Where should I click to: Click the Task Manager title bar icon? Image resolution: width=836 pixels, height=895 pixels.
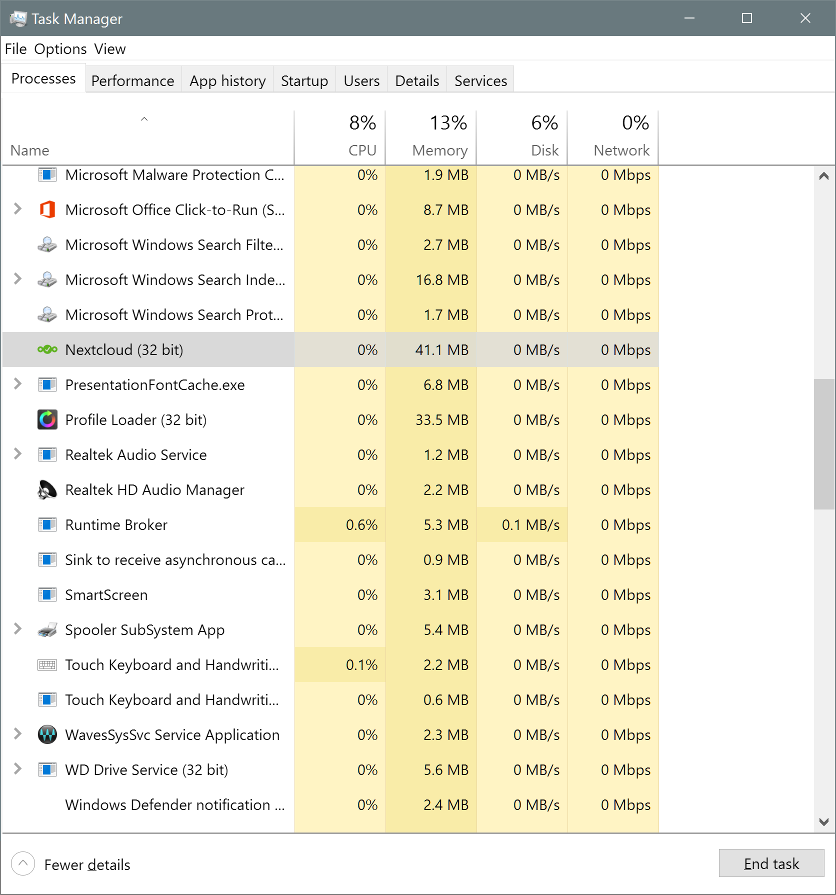(x=18, y=19)
